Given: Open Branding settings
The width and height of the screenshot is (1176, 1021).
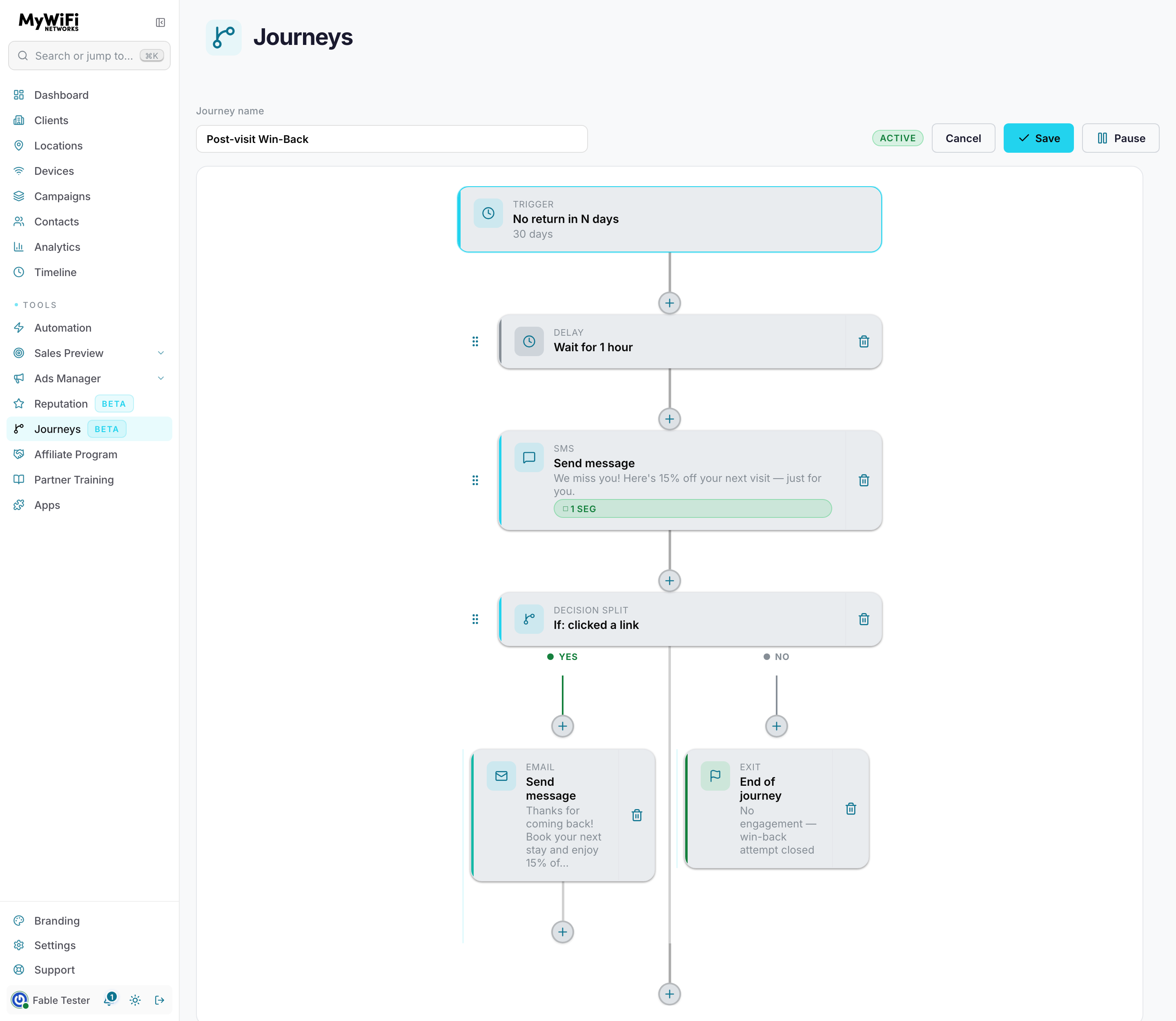Looking at the screenshot, I should [89, 921].
